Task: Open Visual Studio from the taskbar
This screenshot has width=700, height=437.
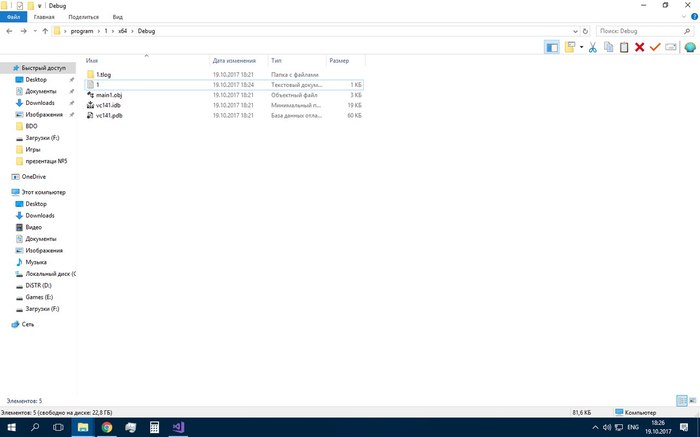Action: click(x=179, y=427)
